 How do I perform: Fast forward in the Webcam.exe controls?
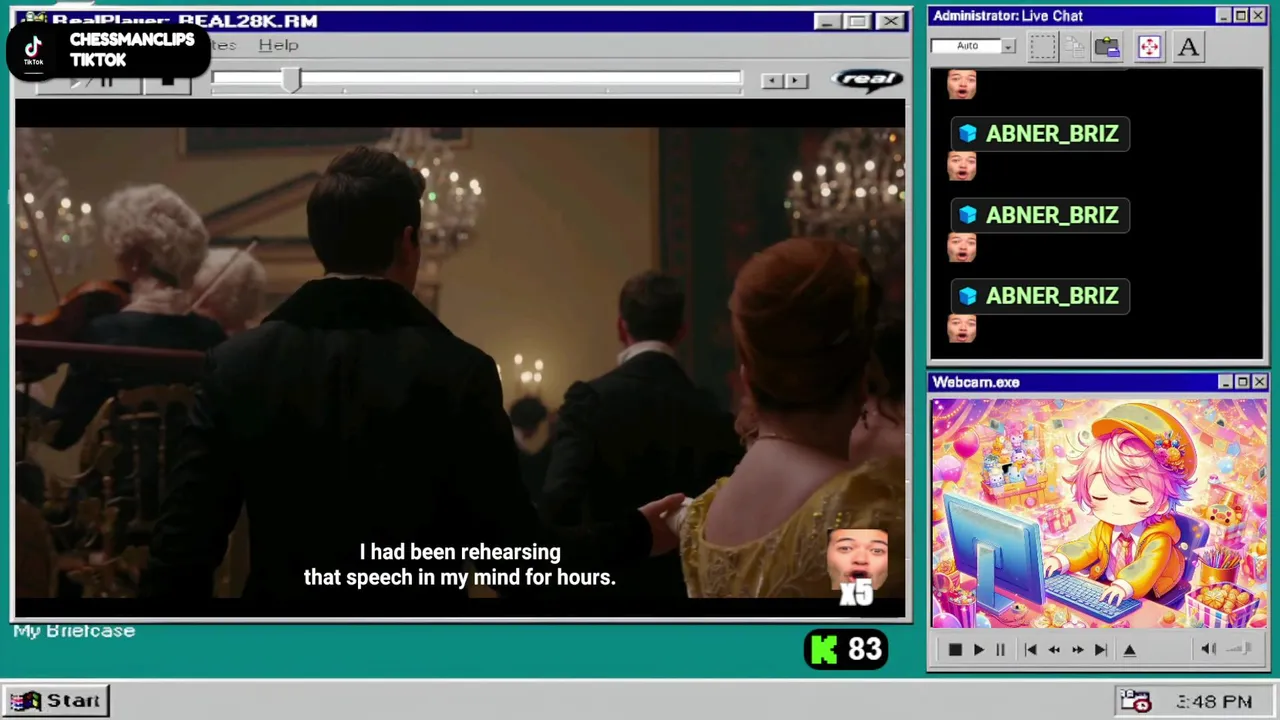[x=1078, y=650]
